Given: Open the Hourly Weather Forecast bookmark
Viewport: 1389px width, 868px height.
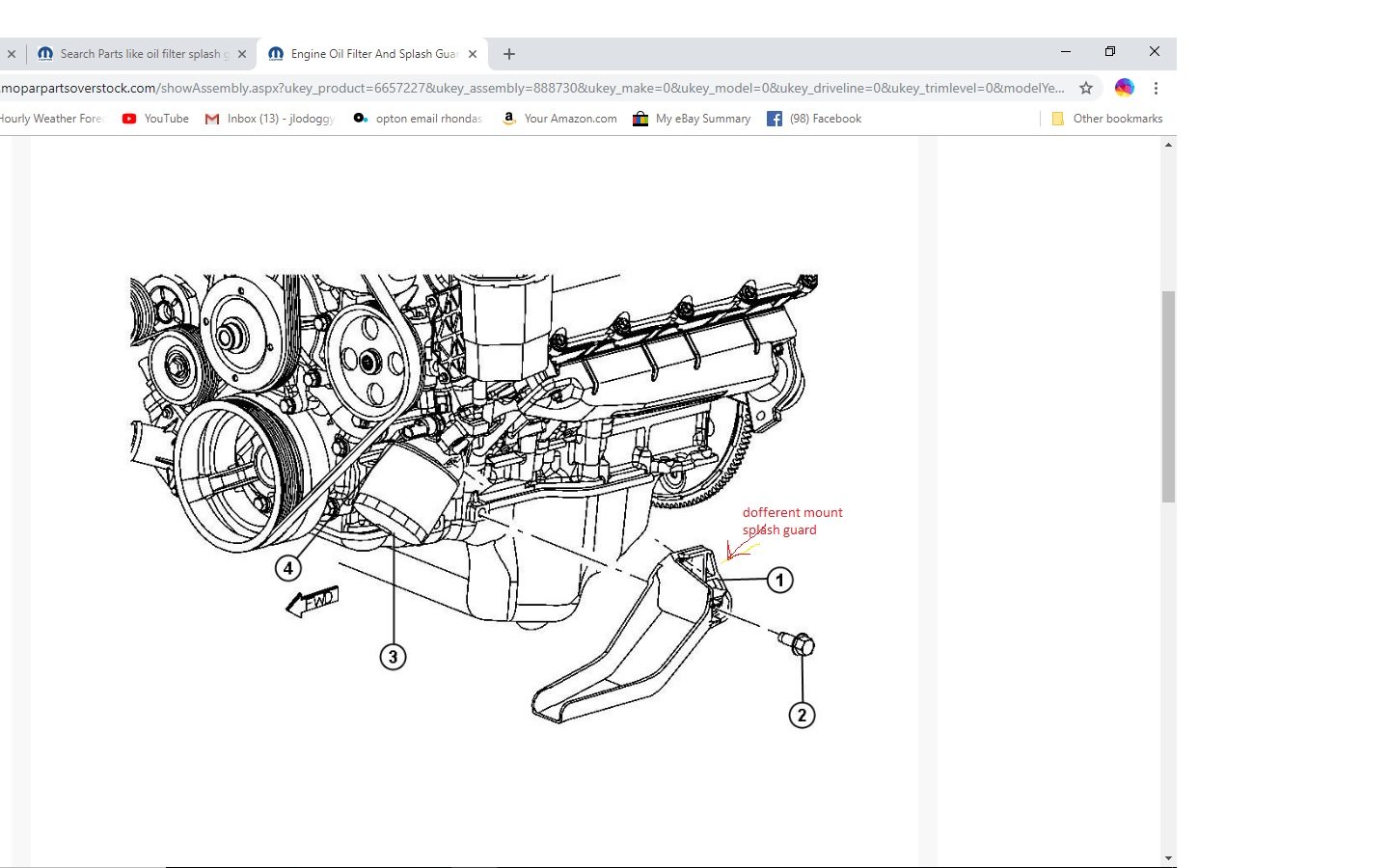Looking at the screenshot, I should (x=51, y=119).
